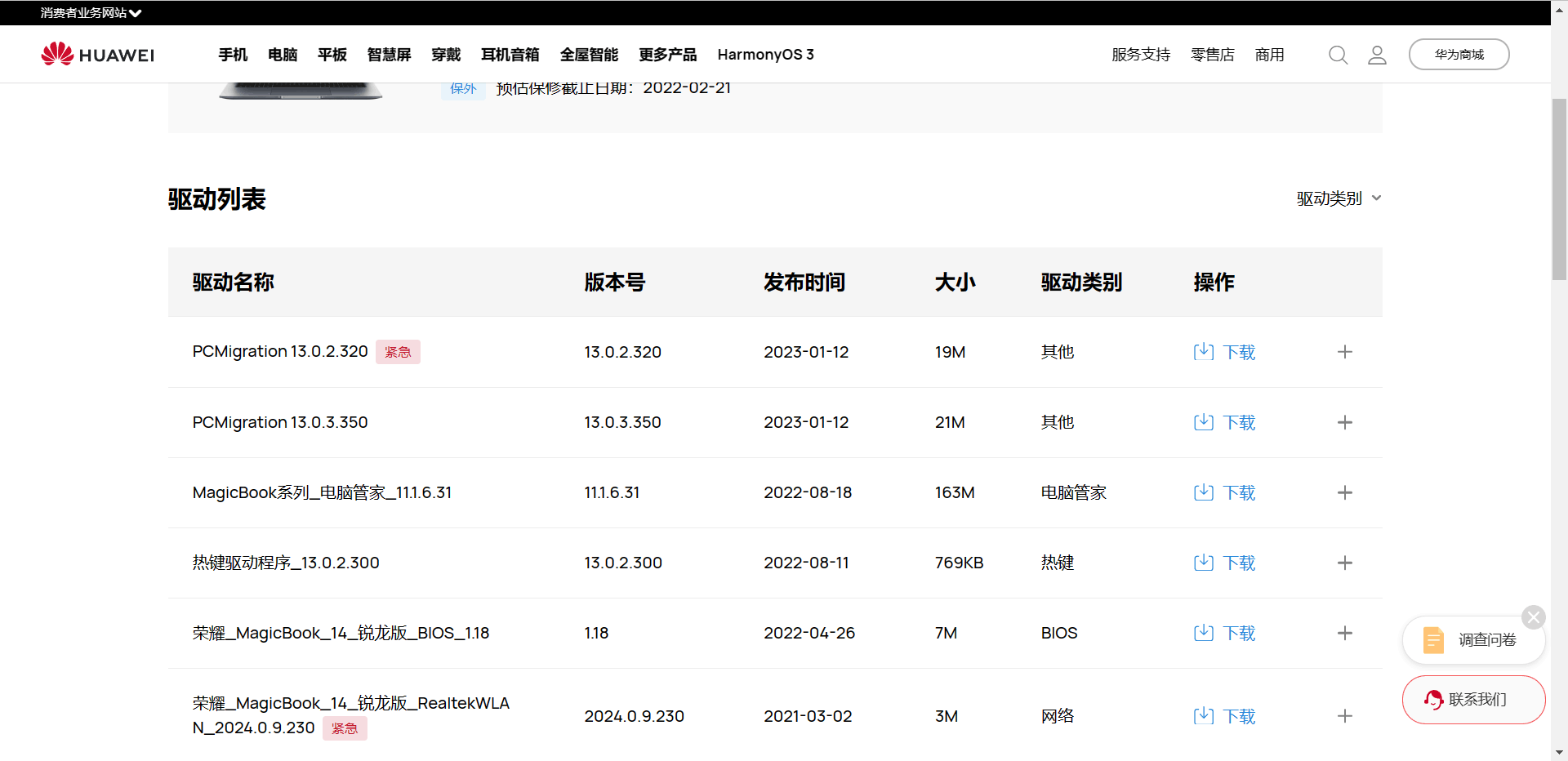The image size is (1568, 761).
Task: Open the 消费者业务网站 site switcher
Action: 91,13
